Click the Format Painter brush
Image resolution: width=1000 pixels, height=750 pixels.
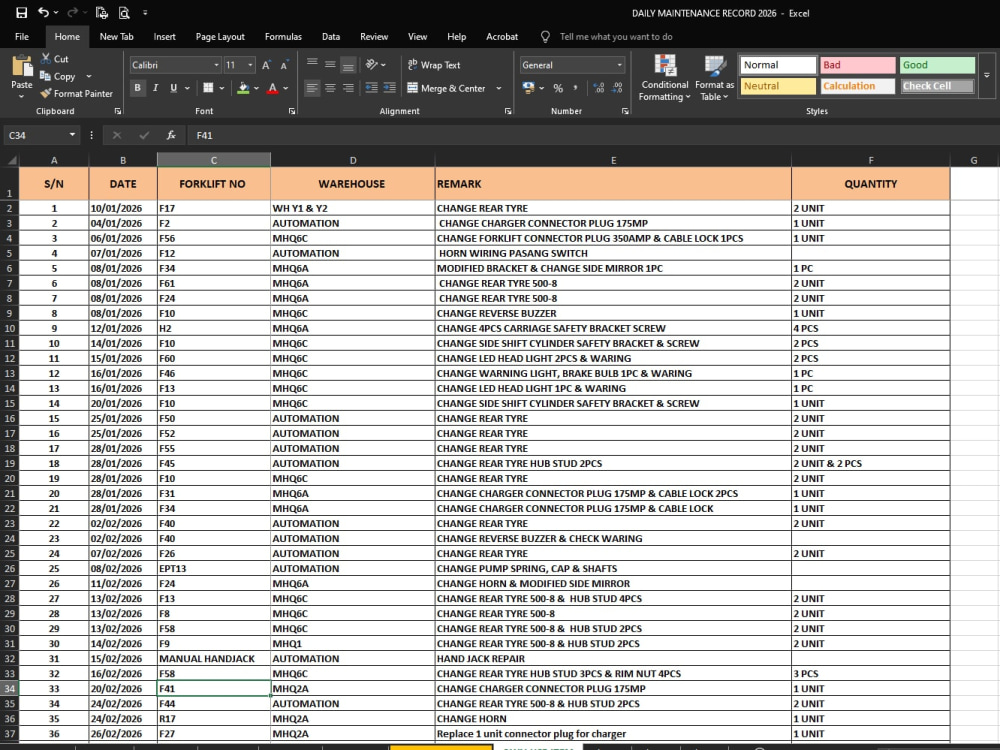45,93
